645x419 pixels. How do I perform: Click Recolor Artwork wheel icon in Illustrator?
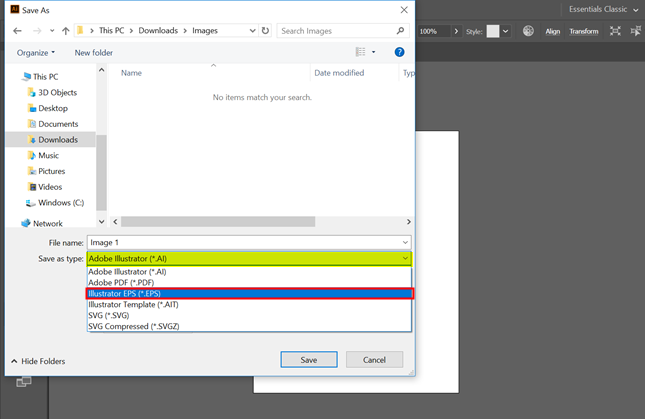[x=528, y=31]
